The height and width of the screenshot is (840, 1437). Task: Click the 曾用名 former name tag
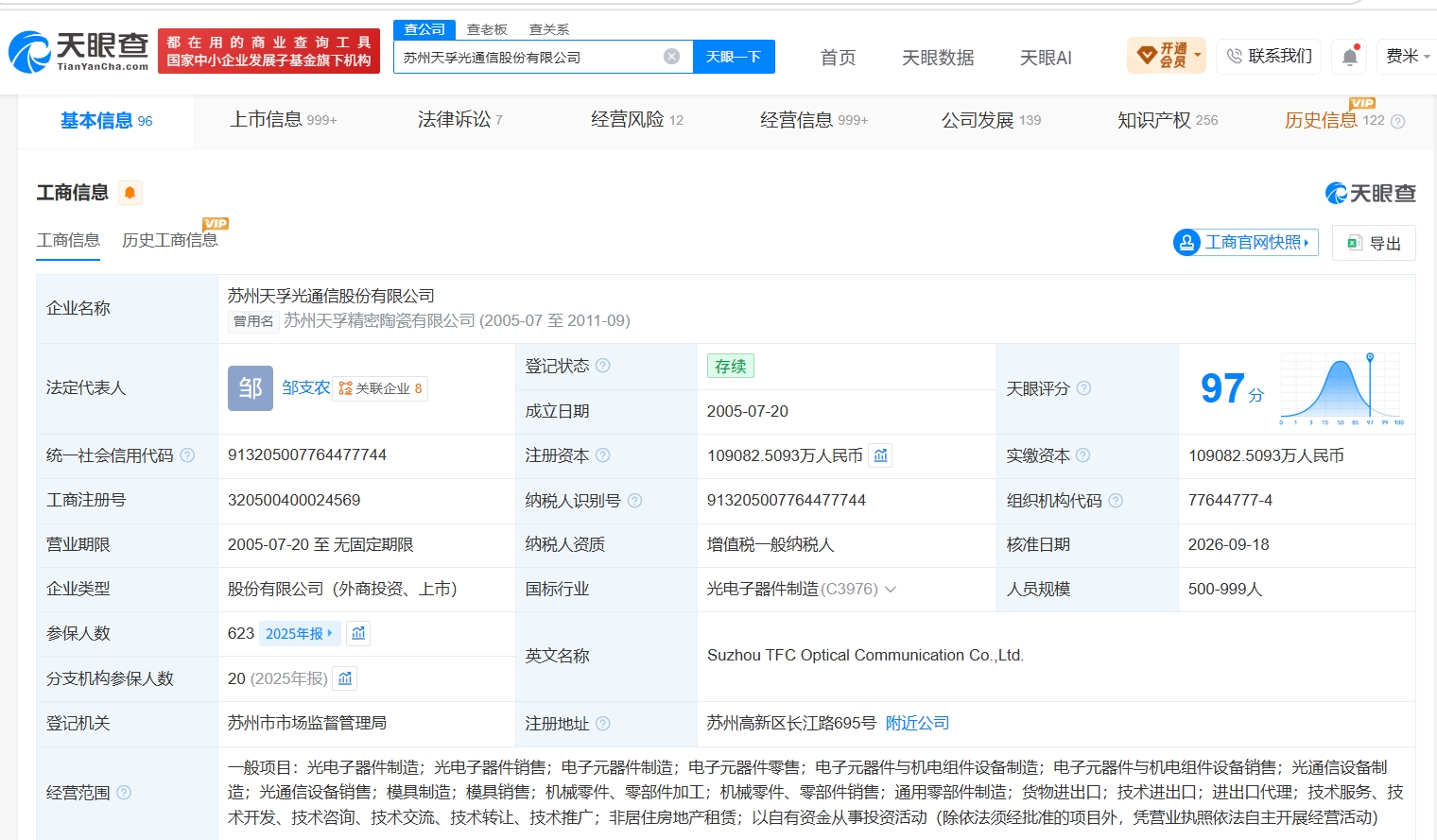point(253,321)
